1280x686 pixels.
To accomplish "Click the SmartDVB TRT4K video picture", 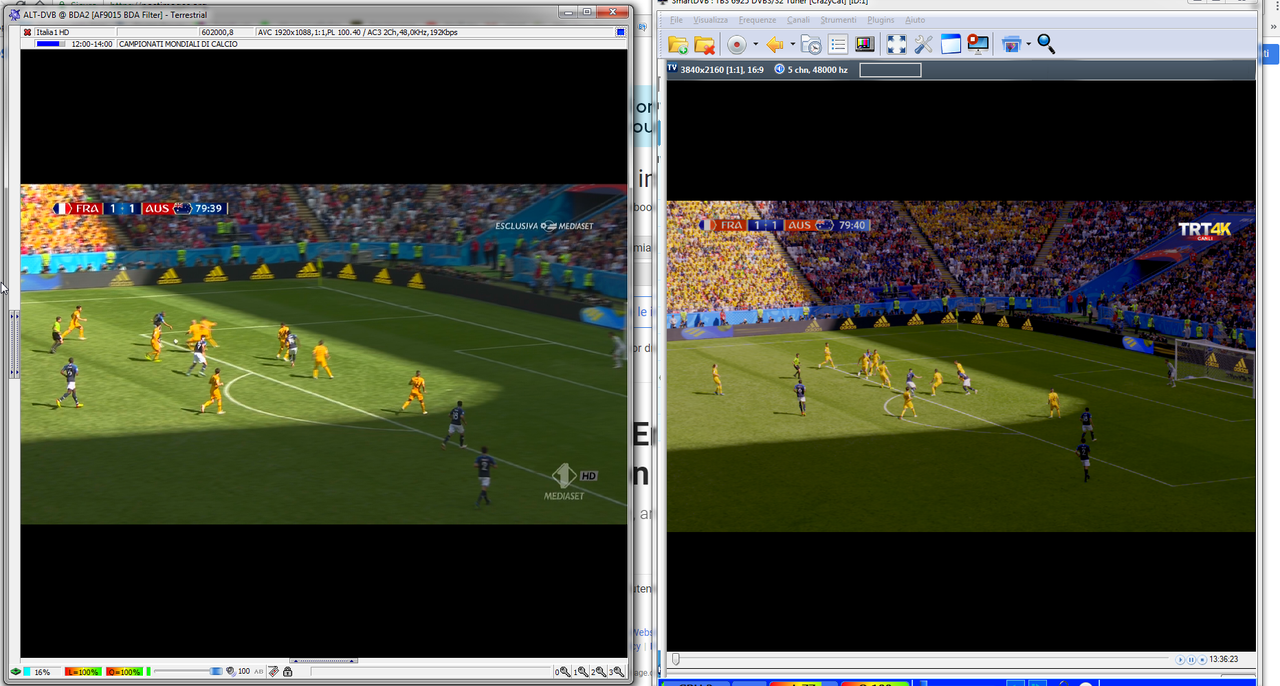I will tap(960, 366).
